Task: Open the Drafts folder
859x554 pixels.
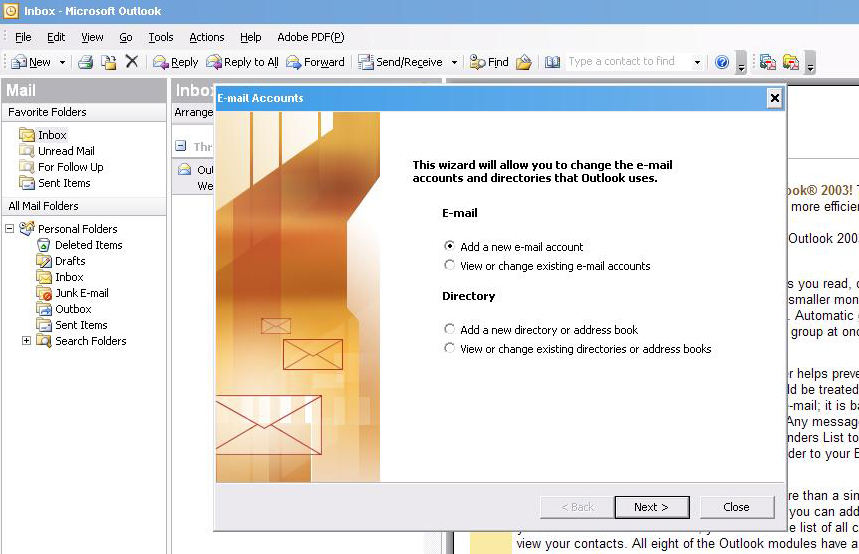Action: (61, 261)
